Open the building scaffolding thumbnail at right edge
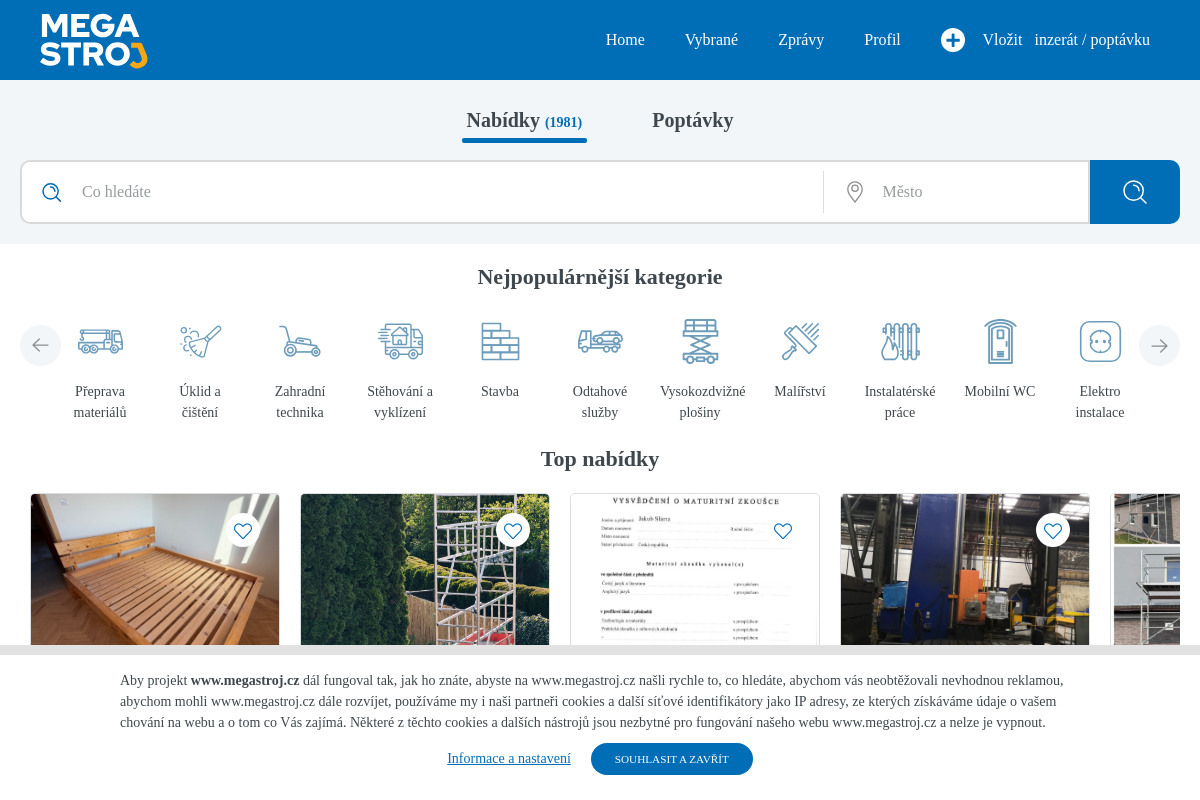Image resolution: width=1200 pixels, height=800 pixels. click(1146, 570)
